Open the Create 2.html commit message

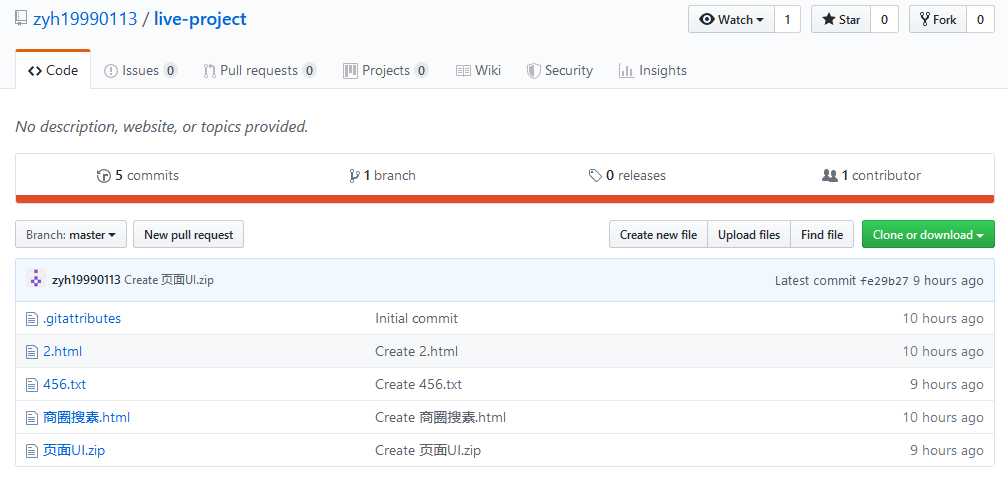pyautogui.click(x=417, y=352)
